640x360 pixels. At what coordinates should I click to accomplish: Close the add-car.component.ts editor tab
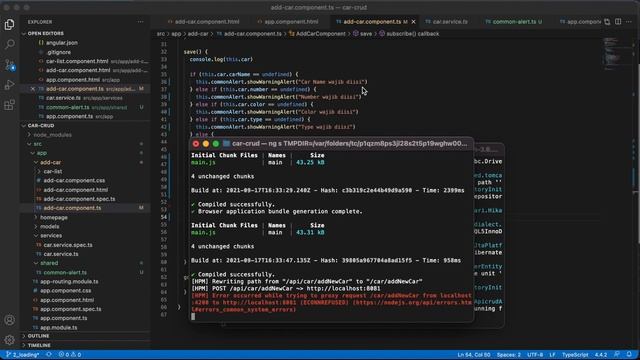(413, 22)
